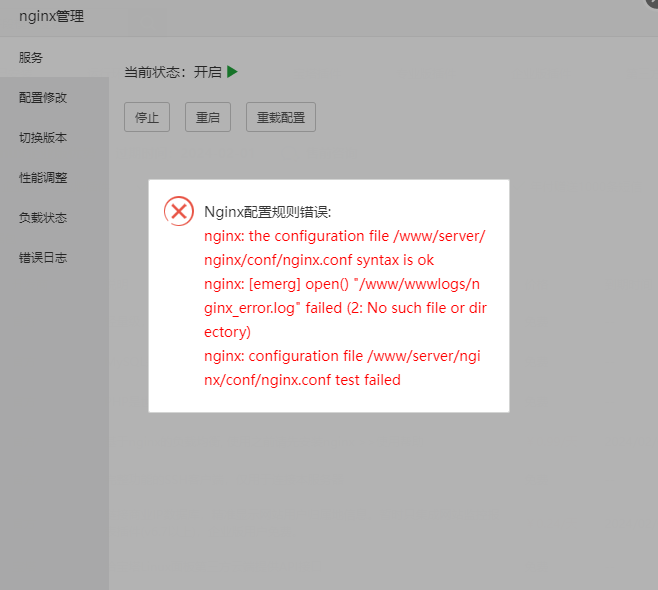Image resolution: width=658 pixels, height=590 pixels.
Task: Click the 当前状态: 开启 status text
Action: point(173,72)
